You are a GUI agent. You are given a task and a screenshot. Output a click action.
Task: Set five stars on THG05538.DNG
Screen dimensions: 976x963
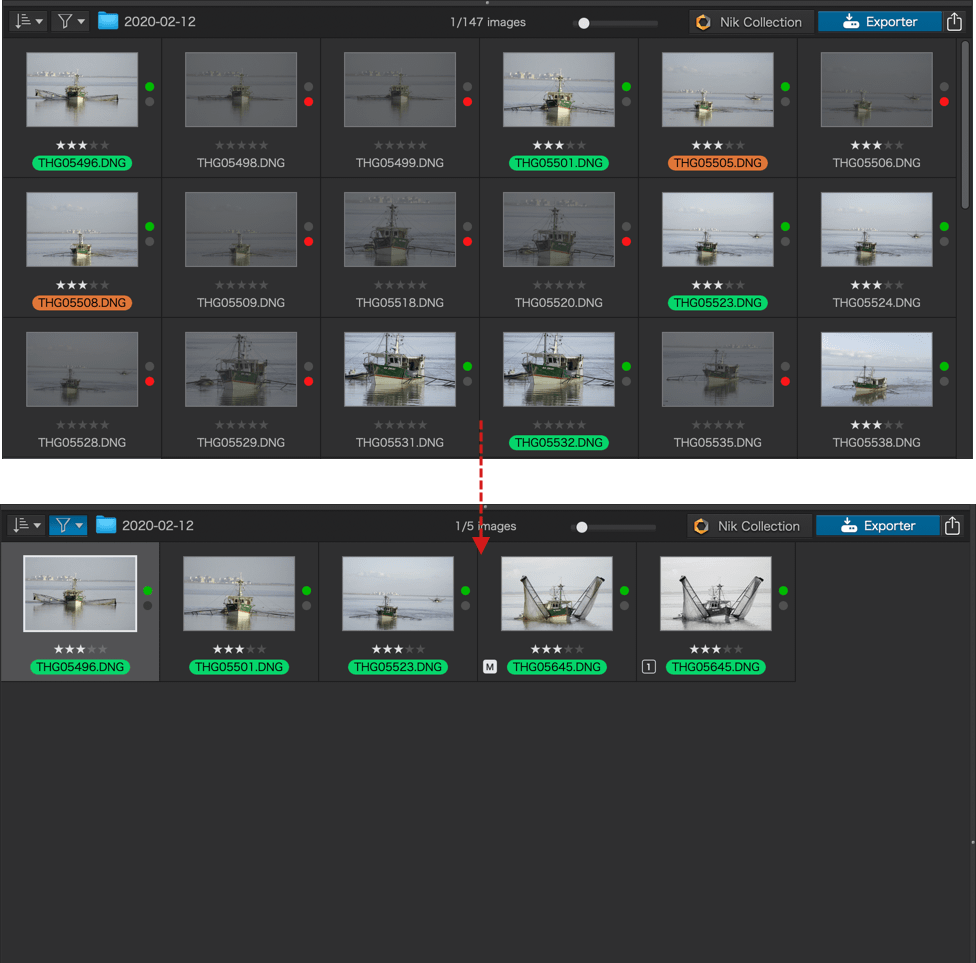click(899, 425)
